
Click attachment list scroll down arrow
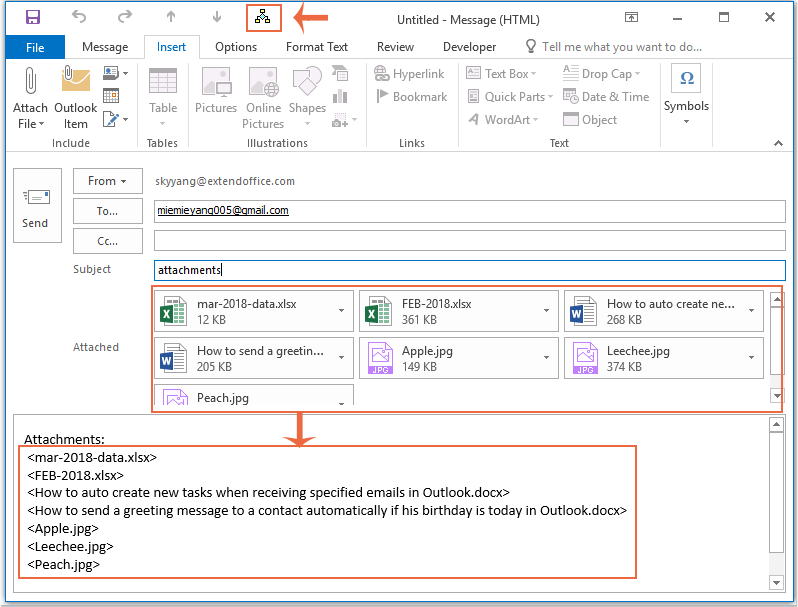click(777, 395)
